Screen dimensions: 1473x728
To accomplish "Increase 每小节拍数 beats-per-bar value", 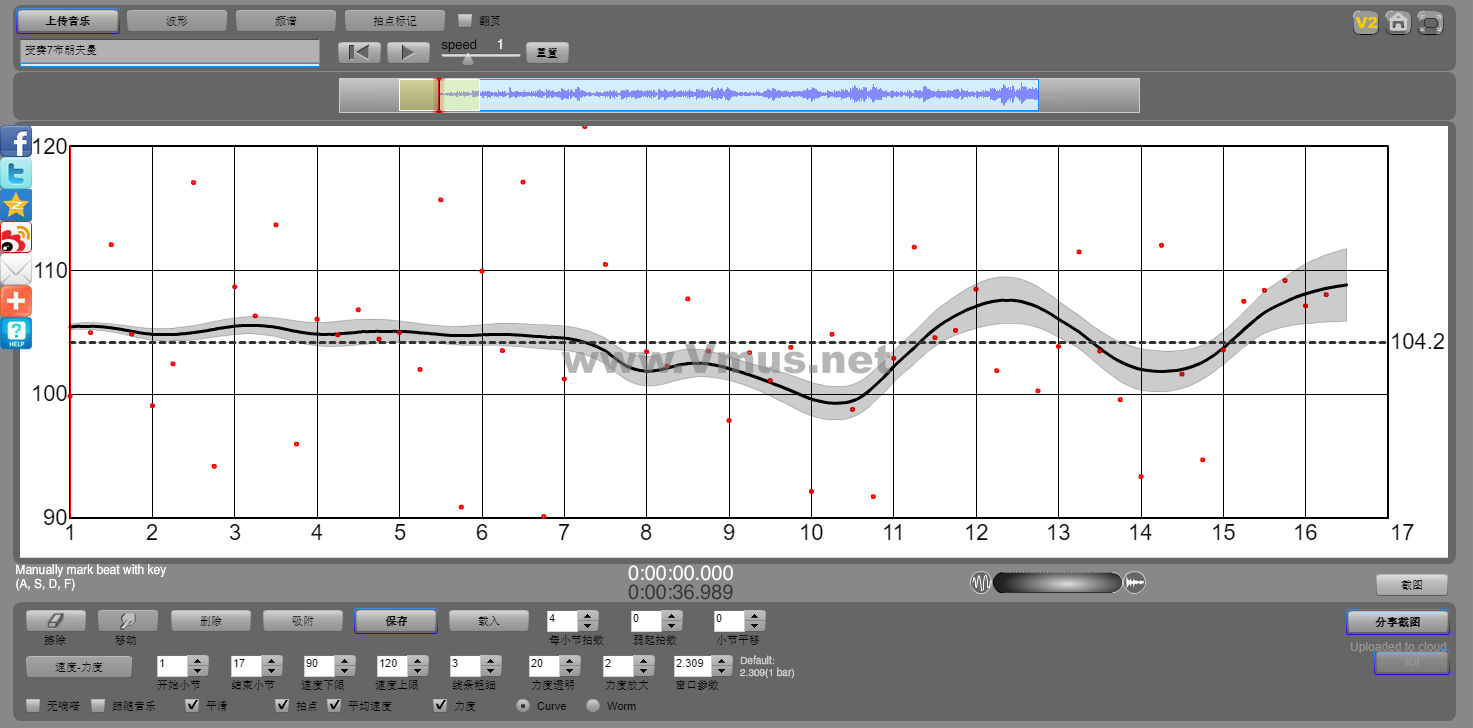I will 588,616.
